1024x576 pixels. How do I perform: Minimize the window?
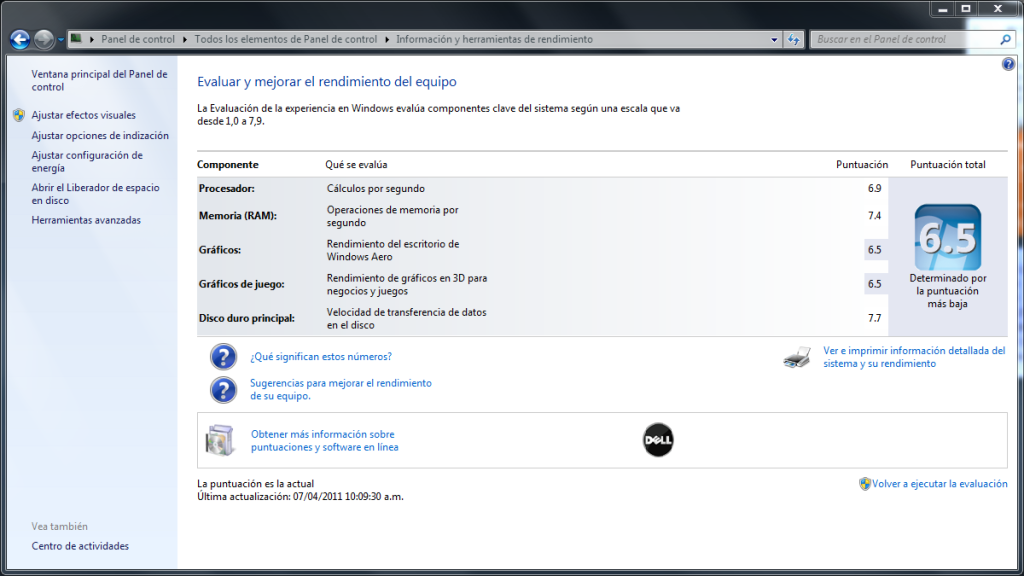point(942,9)
